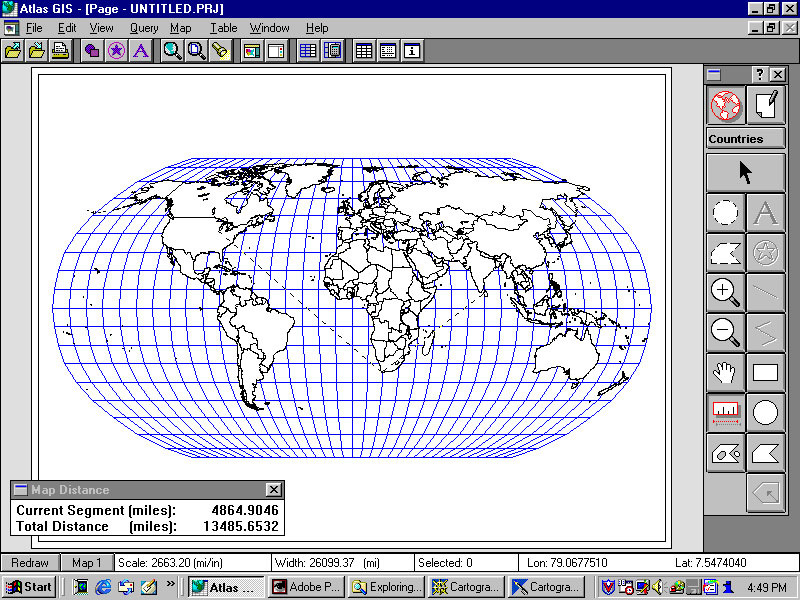Close the Map Distance window
Image resolution: width=800 pixels, height=600 pixels.
tap(273, 490)
